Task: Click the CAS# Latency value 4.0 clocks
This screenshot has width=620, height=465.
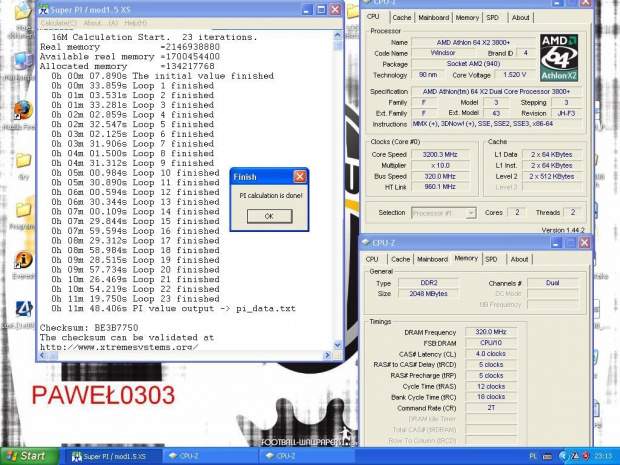Action: coord(491,354)
